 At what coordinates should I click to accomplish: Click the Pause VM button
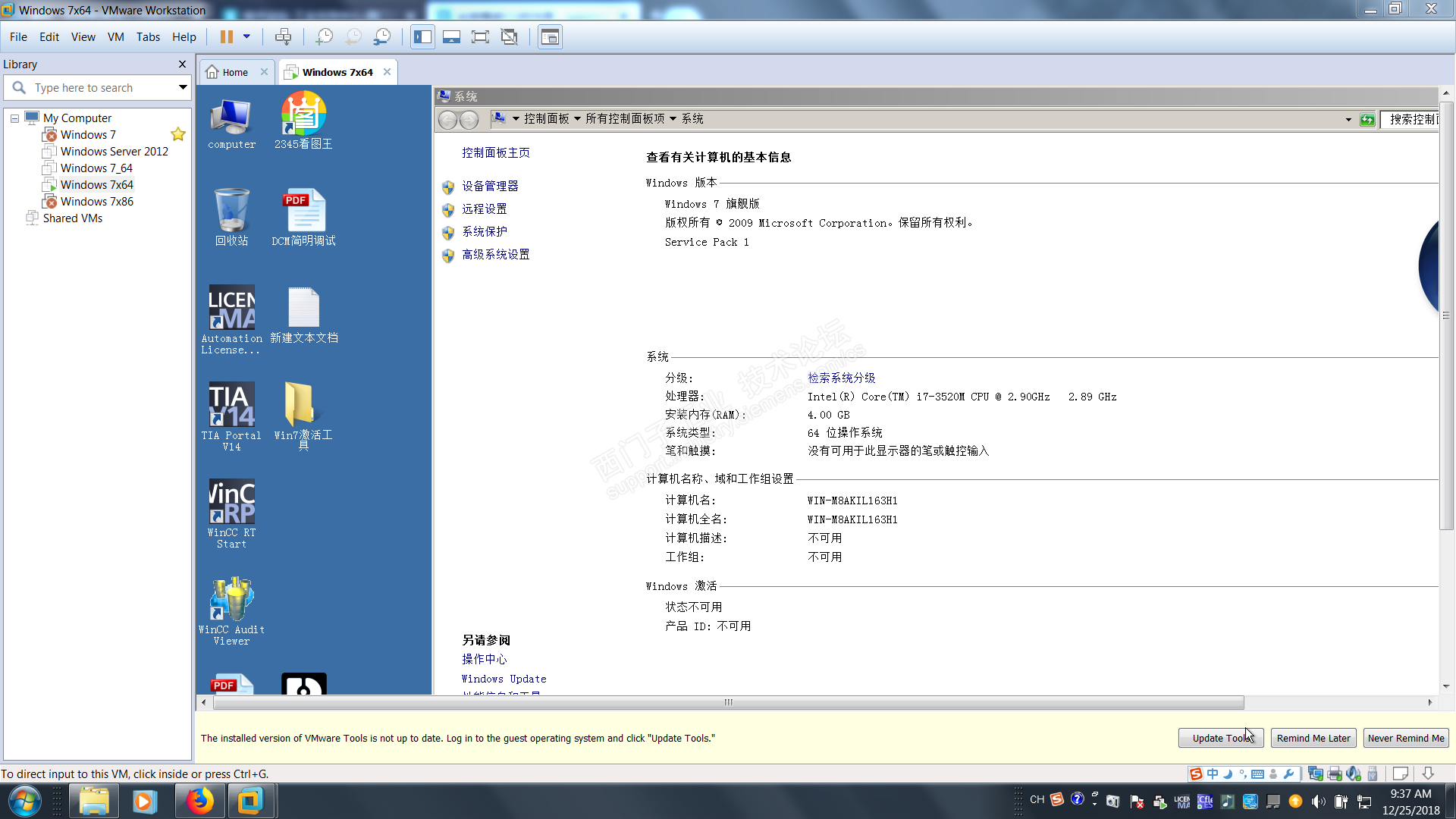(226, 36)
